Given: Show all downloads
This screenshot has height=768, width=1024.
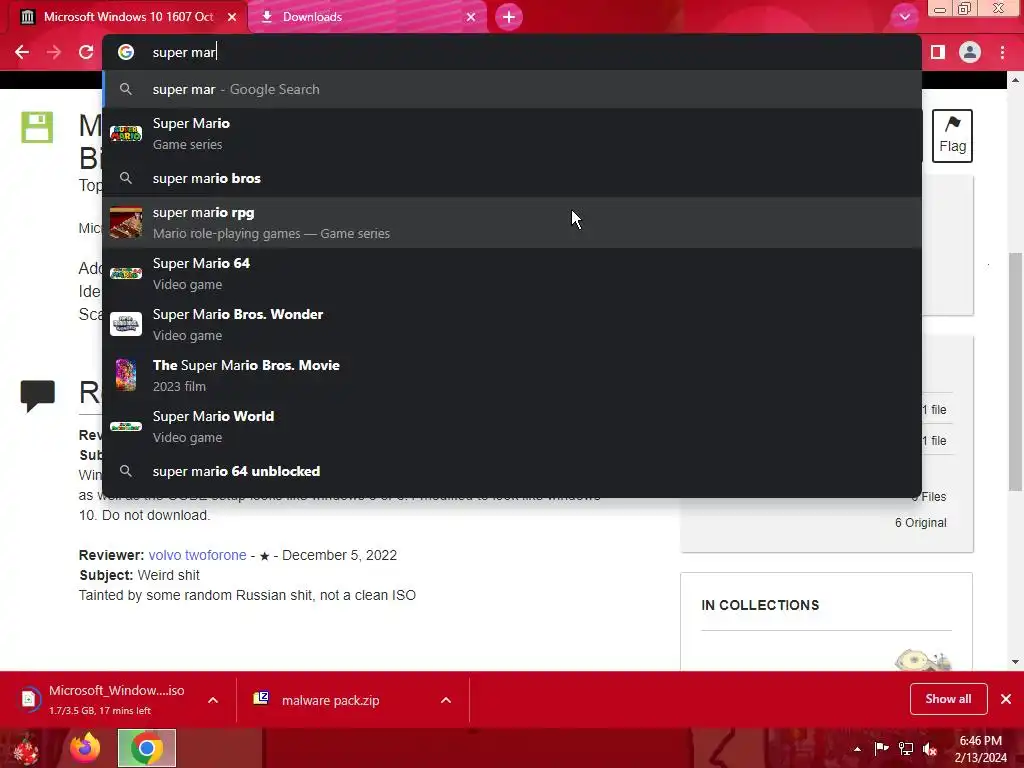Looking at the screenshot, I should 948,699.
